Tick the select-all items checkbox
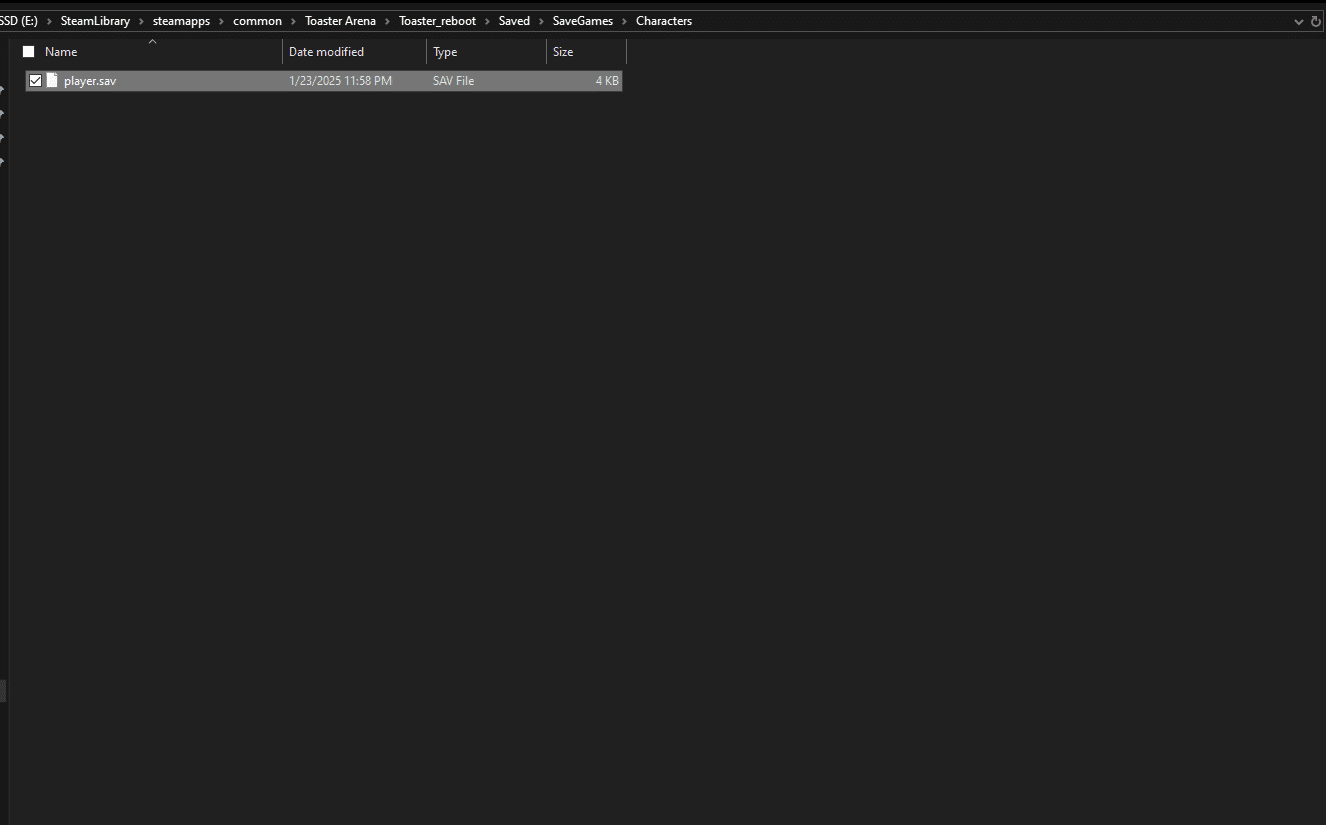1326x825 pixels. tap(28, 52)
